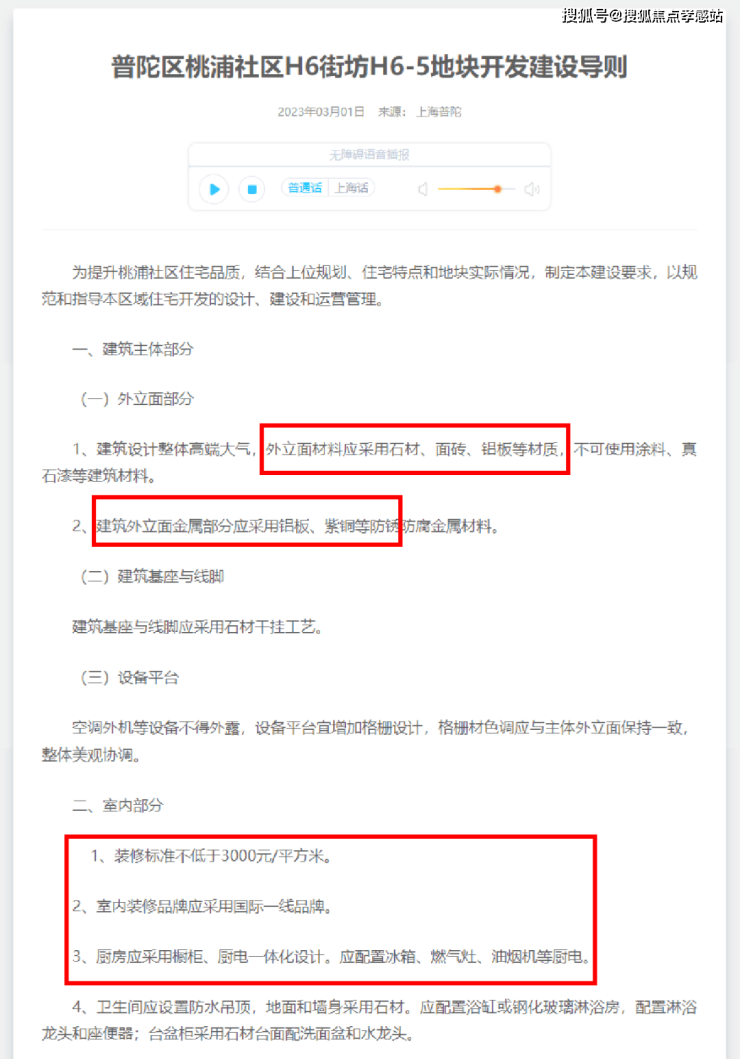Switch narration to 上海话

click(x=352, y=188)
